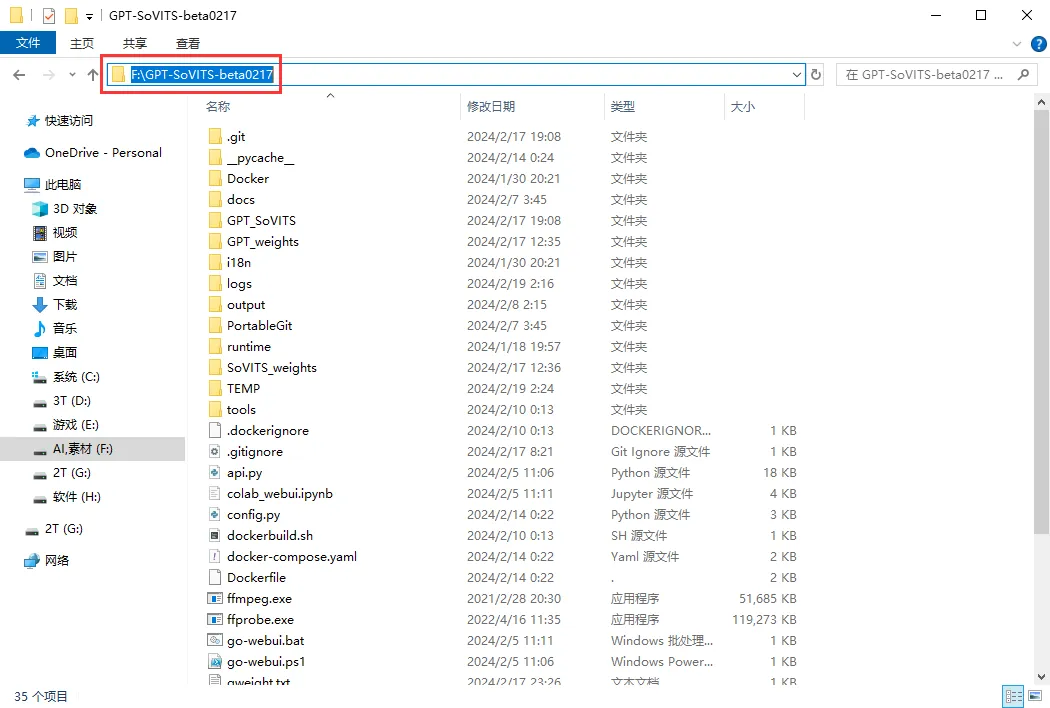Open OneDrive - Personal in sidebar
Screen dimensions: 1050x708
click(93, 153)
